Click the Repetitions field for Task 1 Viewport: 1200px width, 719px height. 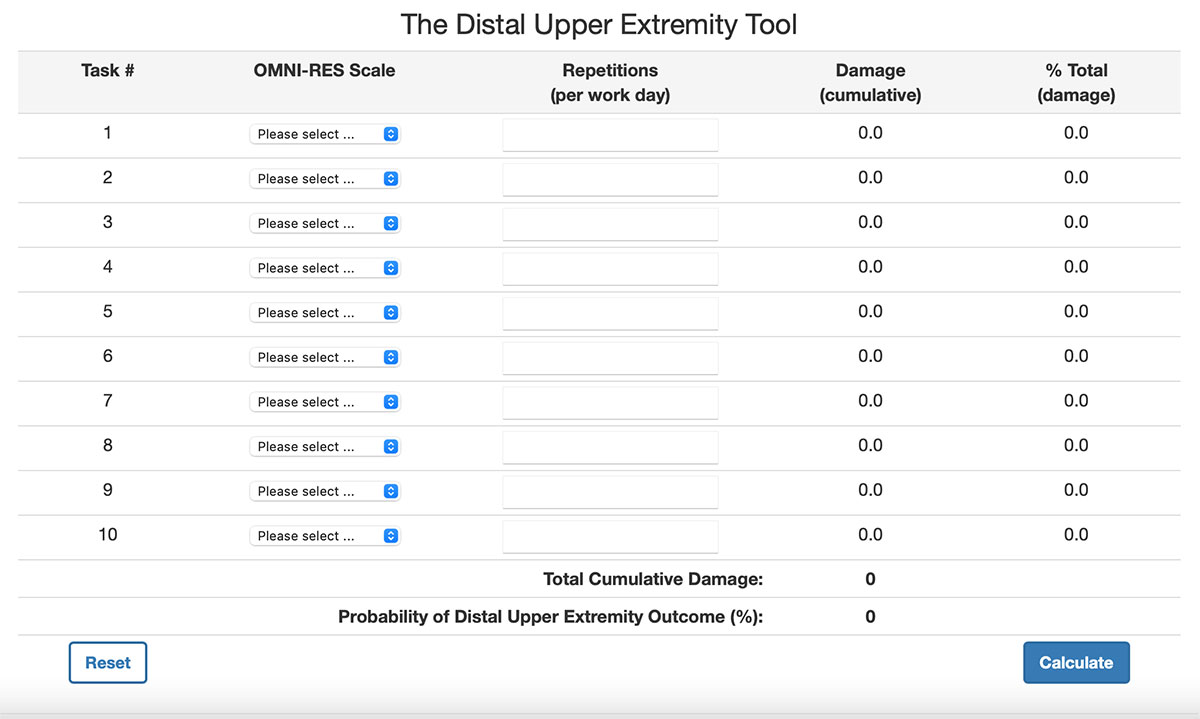(x=610, y=135)
